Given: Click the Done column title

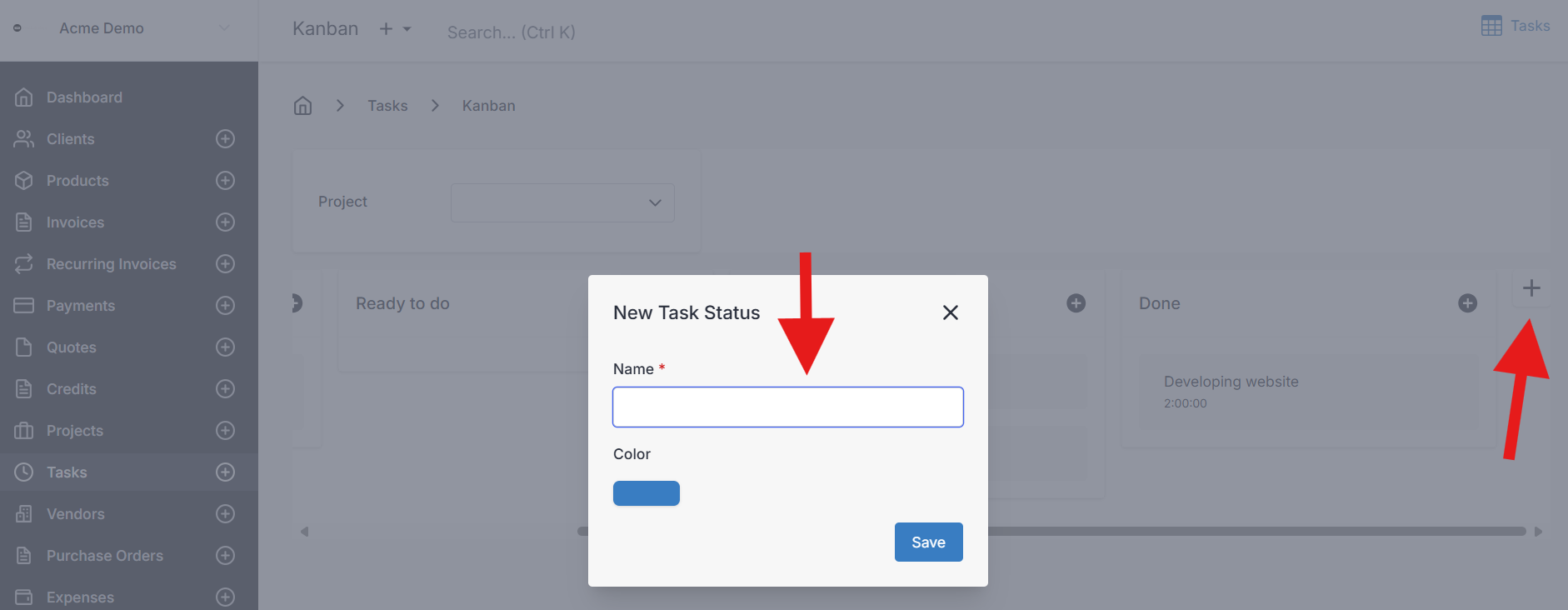Looking at the screenshot, I should (1159, 303).
